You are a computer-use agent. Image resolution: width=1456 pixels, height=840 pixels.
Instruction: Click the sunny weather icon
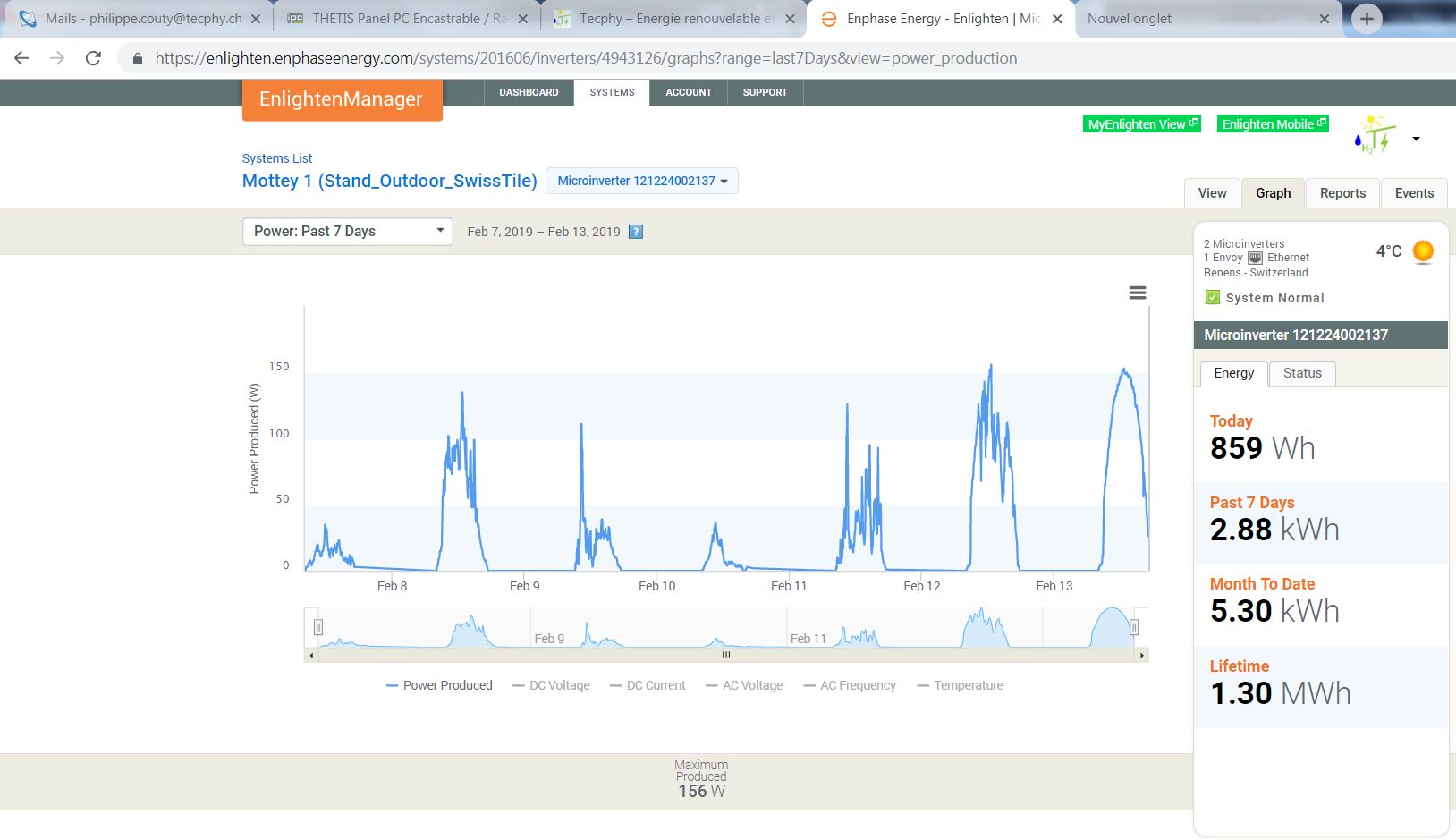coord(1423,252)
